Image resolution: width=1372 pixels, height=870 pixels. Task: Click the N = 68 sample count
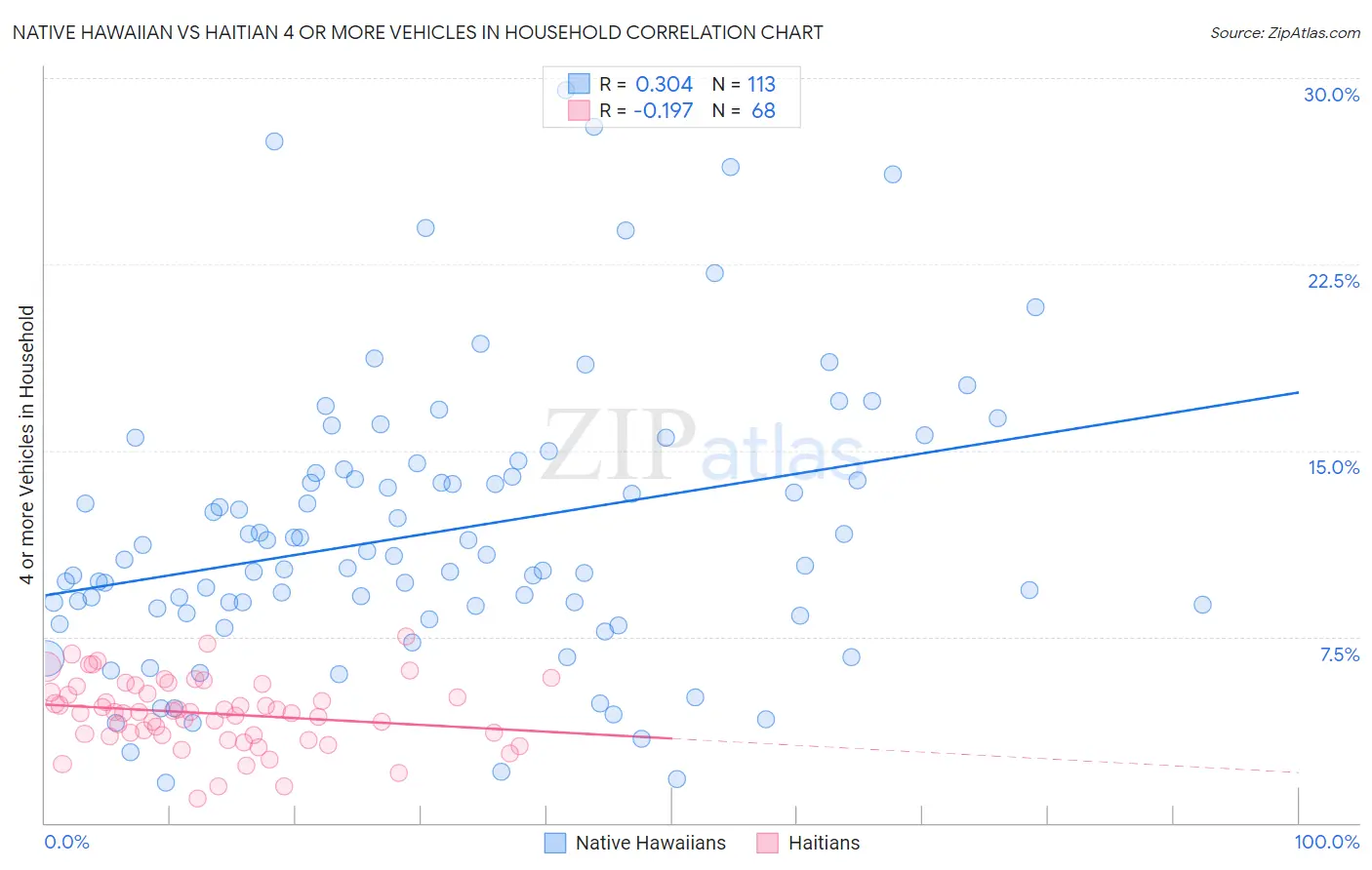tap(744, 110)
